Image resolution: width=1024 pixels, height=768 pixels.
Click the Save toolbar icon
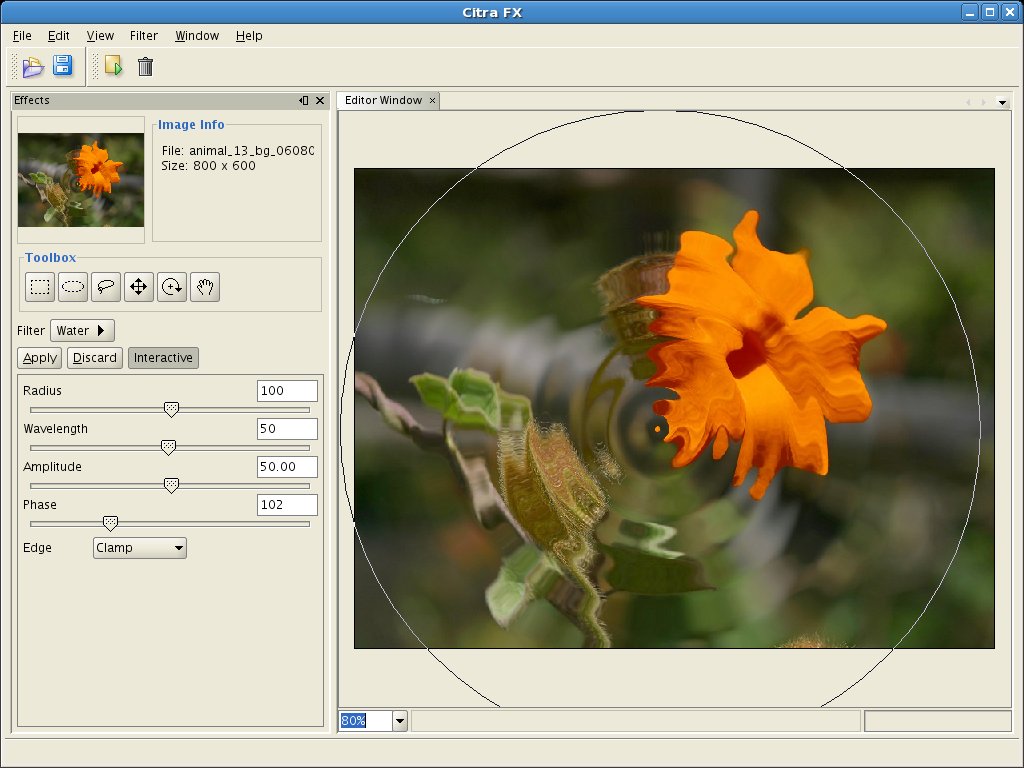coord(62,65)
